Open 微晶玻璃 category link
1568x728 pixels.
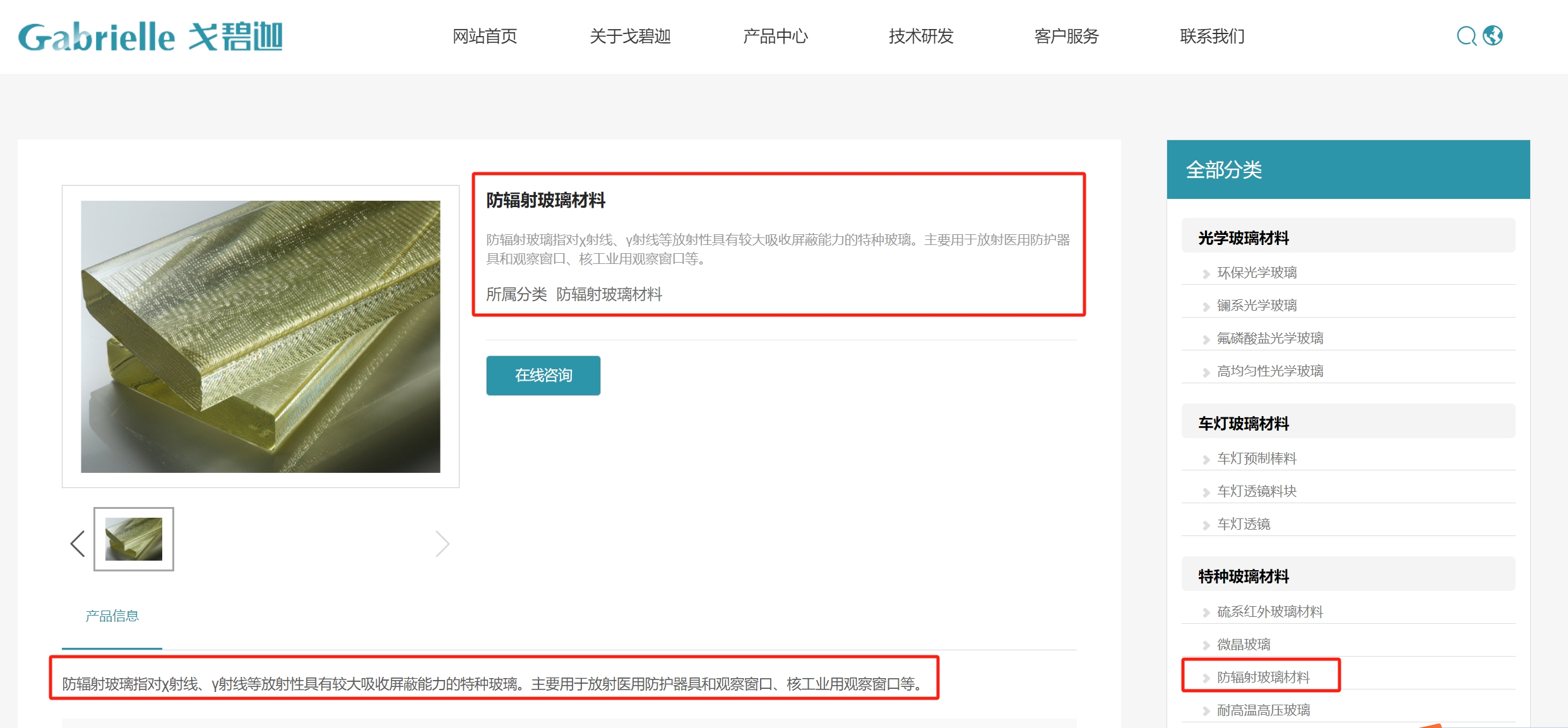coord(1244,645)
